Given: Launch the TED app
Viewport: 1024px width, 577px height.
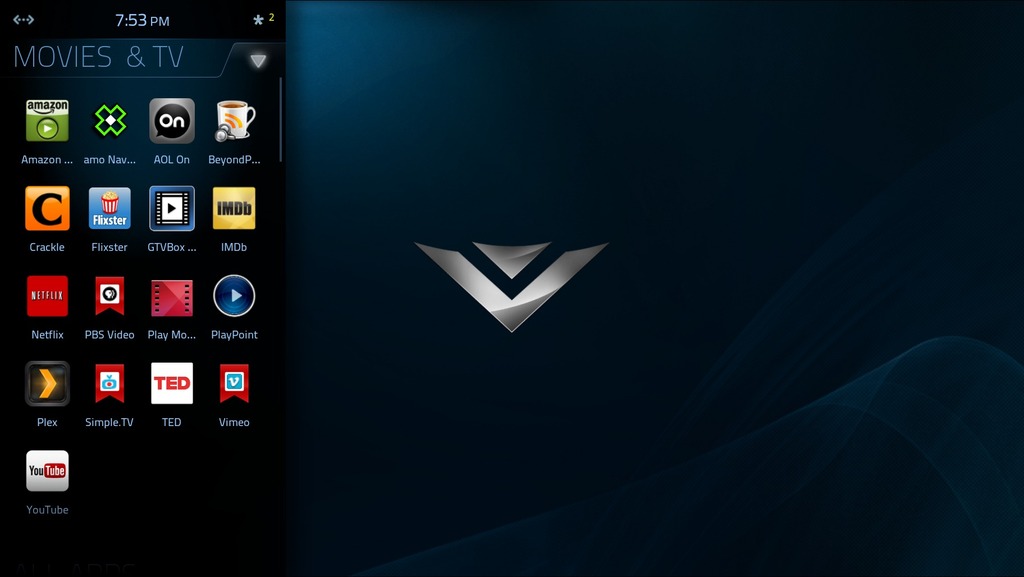Looking at the screenshot, I should pyautogui.click(x=172, y=383).
